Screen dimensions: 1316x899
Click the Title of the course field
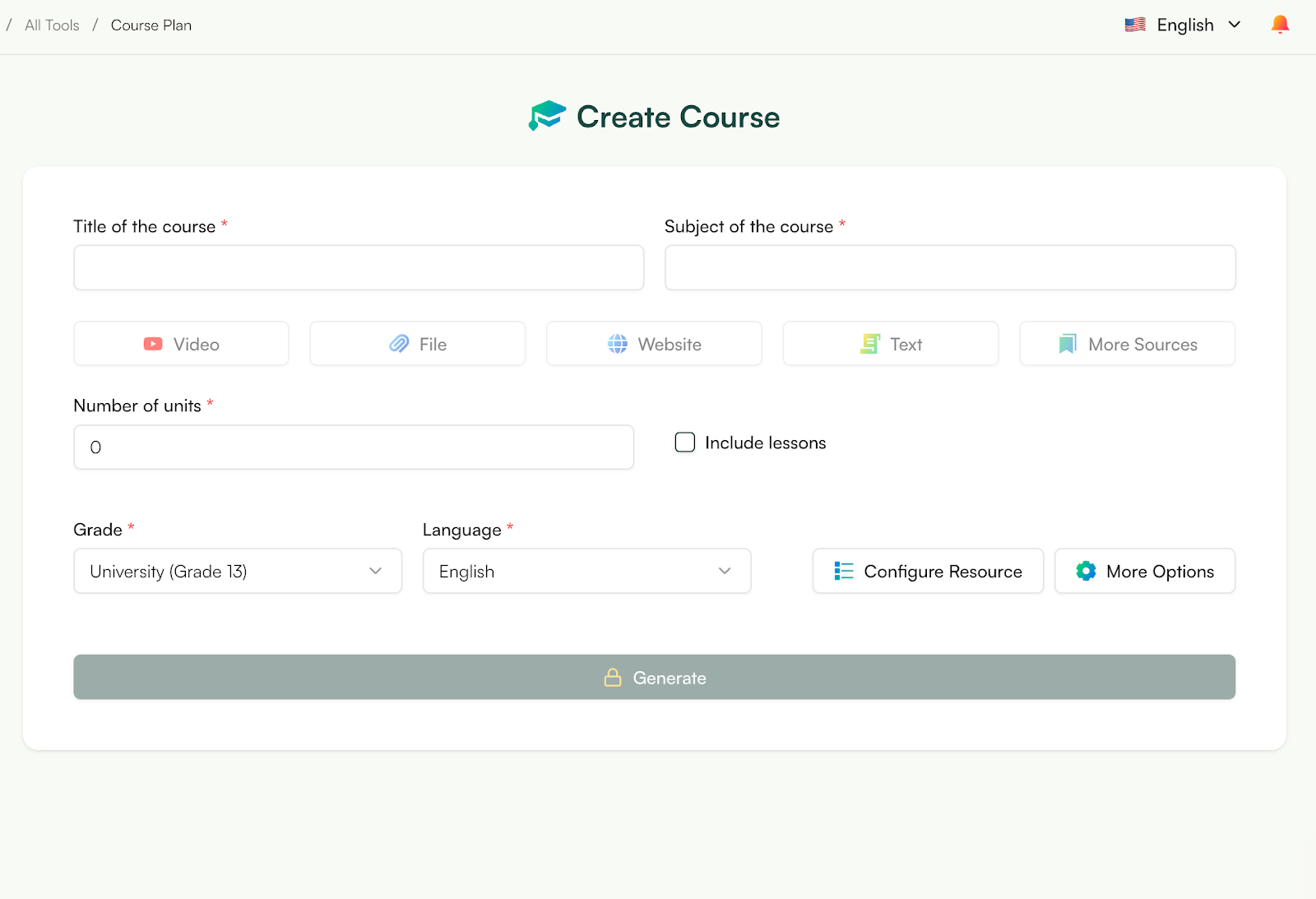pyautogui.click(x=358, y=267)
